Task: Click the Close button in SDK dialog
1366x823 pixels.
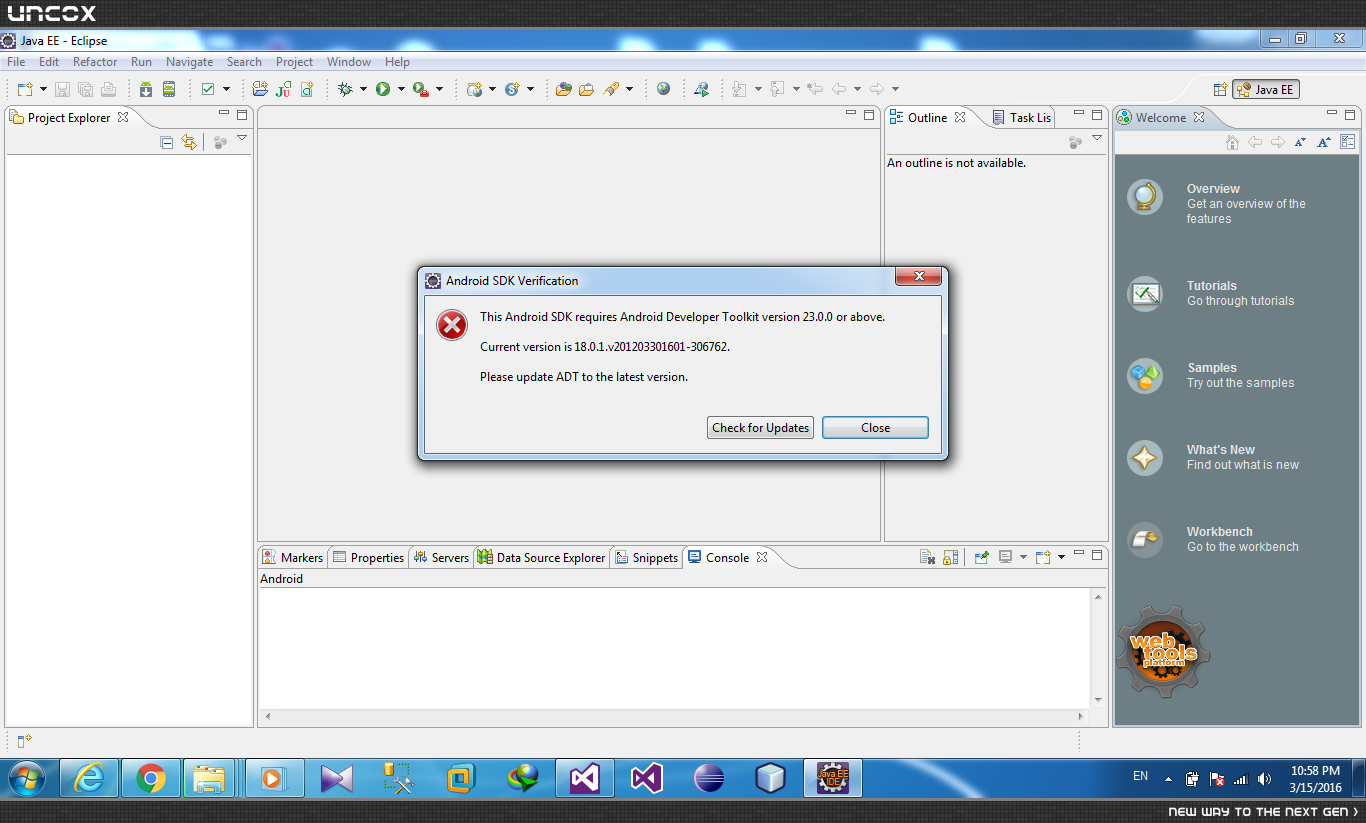Action: pyautogui.click(x=875, y=428)
